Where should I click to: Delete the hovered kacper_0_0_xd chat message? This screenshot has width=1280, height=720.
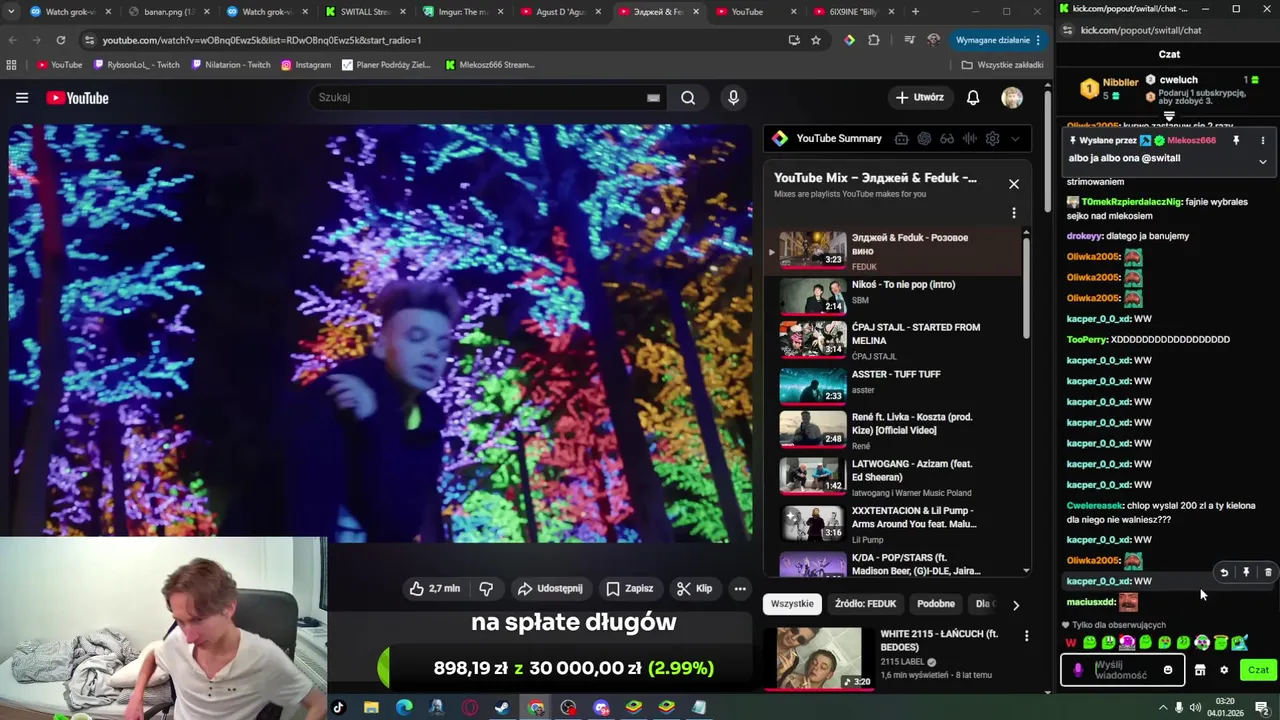pos(1268,573)
